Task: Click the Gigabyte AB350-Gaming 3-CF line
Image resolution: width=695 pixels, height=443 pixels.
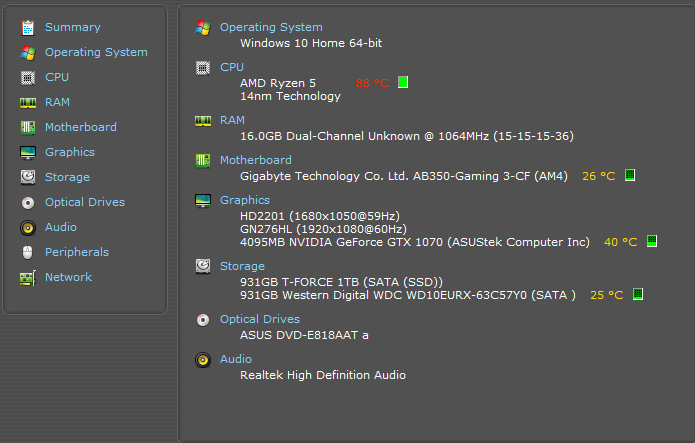Action: click(404, 176)
